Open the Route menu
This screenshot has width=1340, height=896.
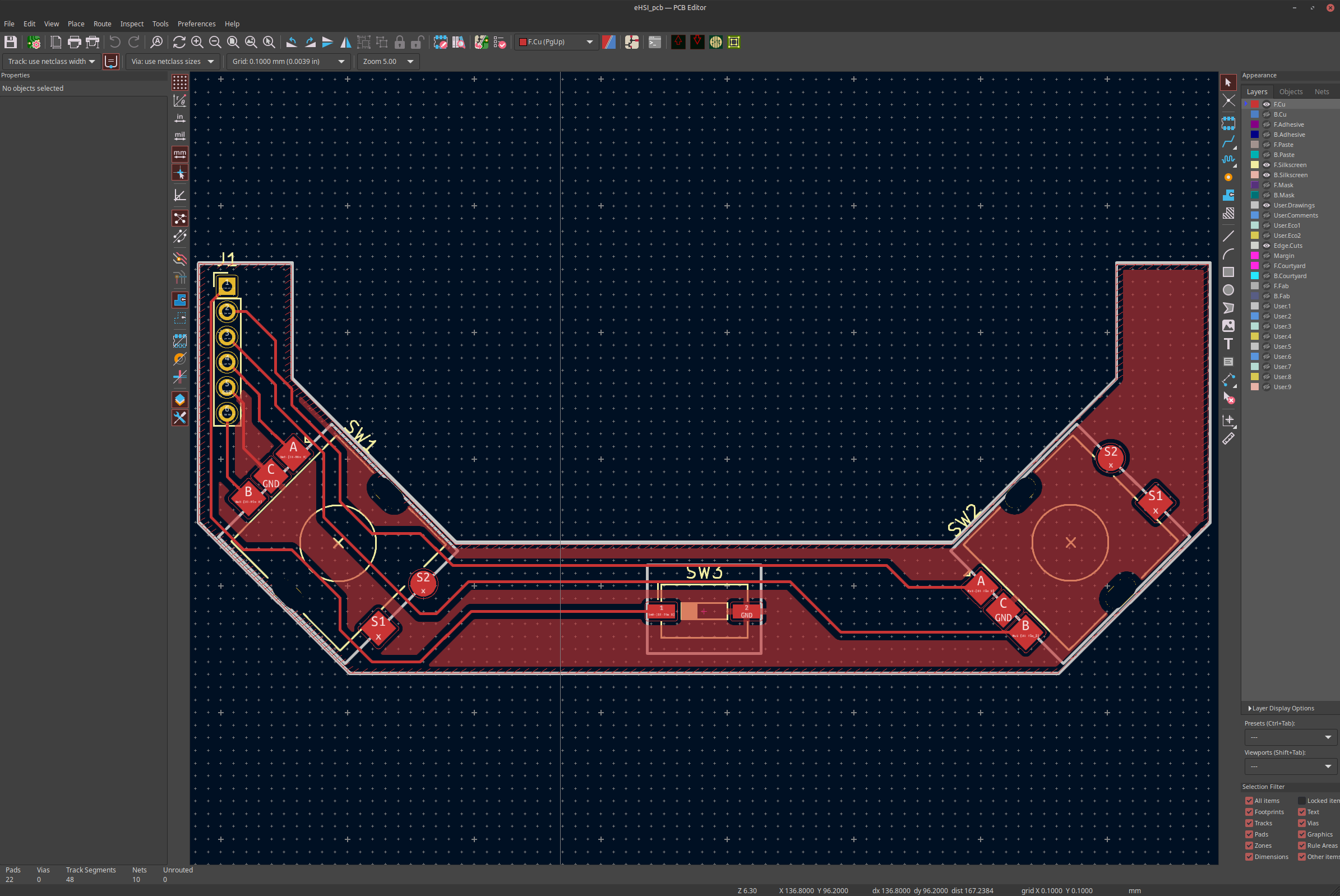click(102, 24)
